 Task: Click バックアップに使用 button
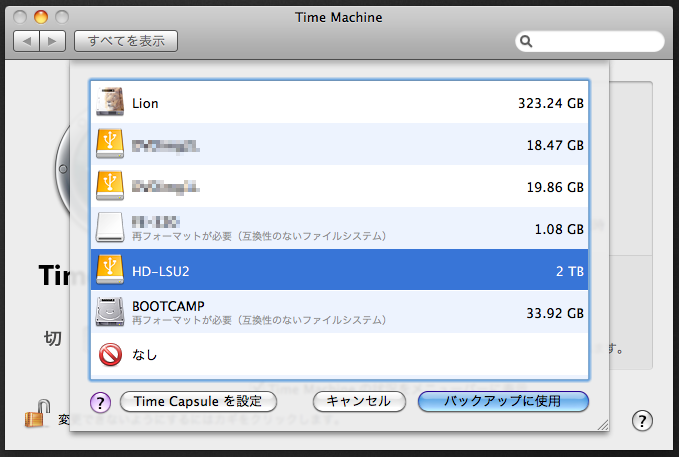[x=503, y=402]
